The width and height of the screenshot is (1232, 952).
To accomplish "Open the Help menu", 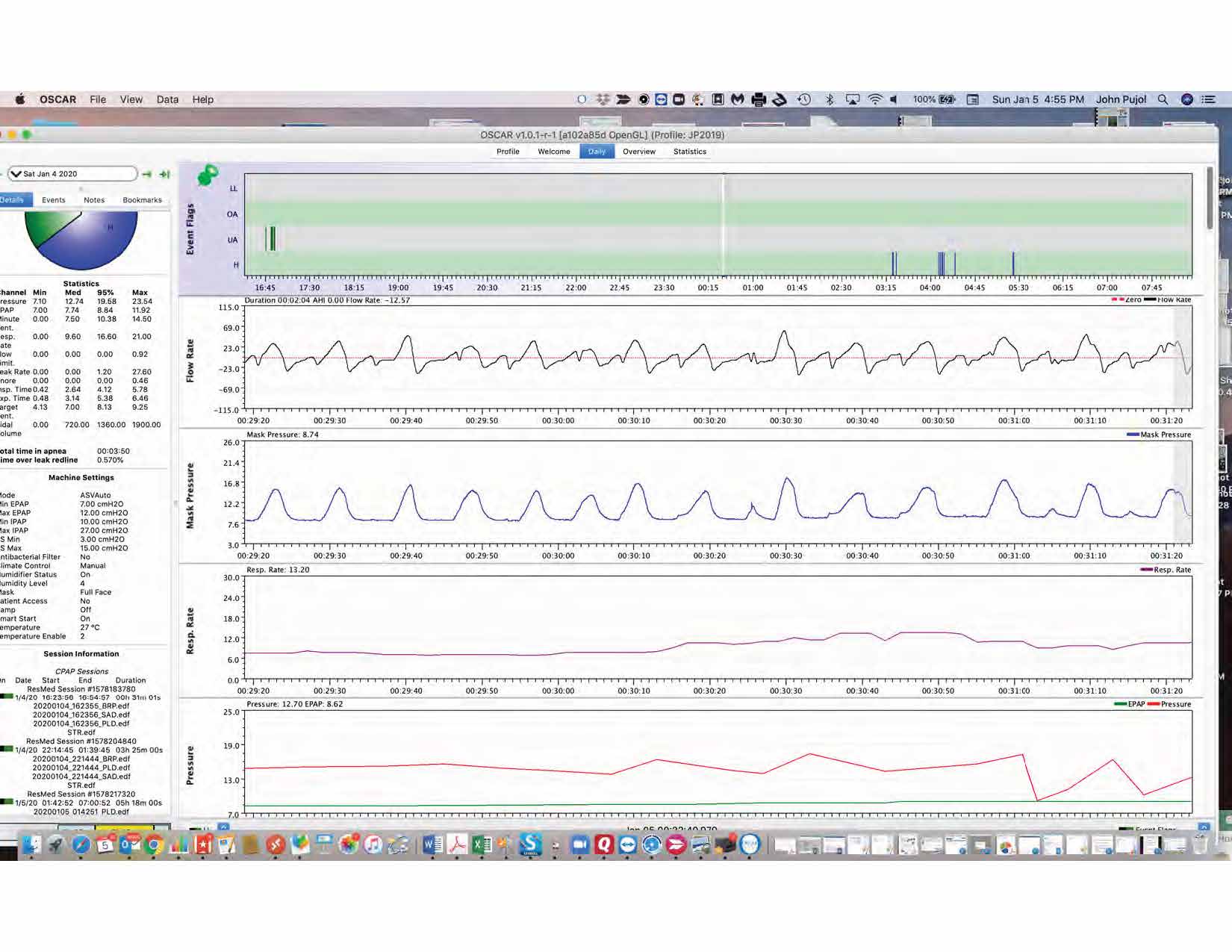I will click(x=202, y=99).
